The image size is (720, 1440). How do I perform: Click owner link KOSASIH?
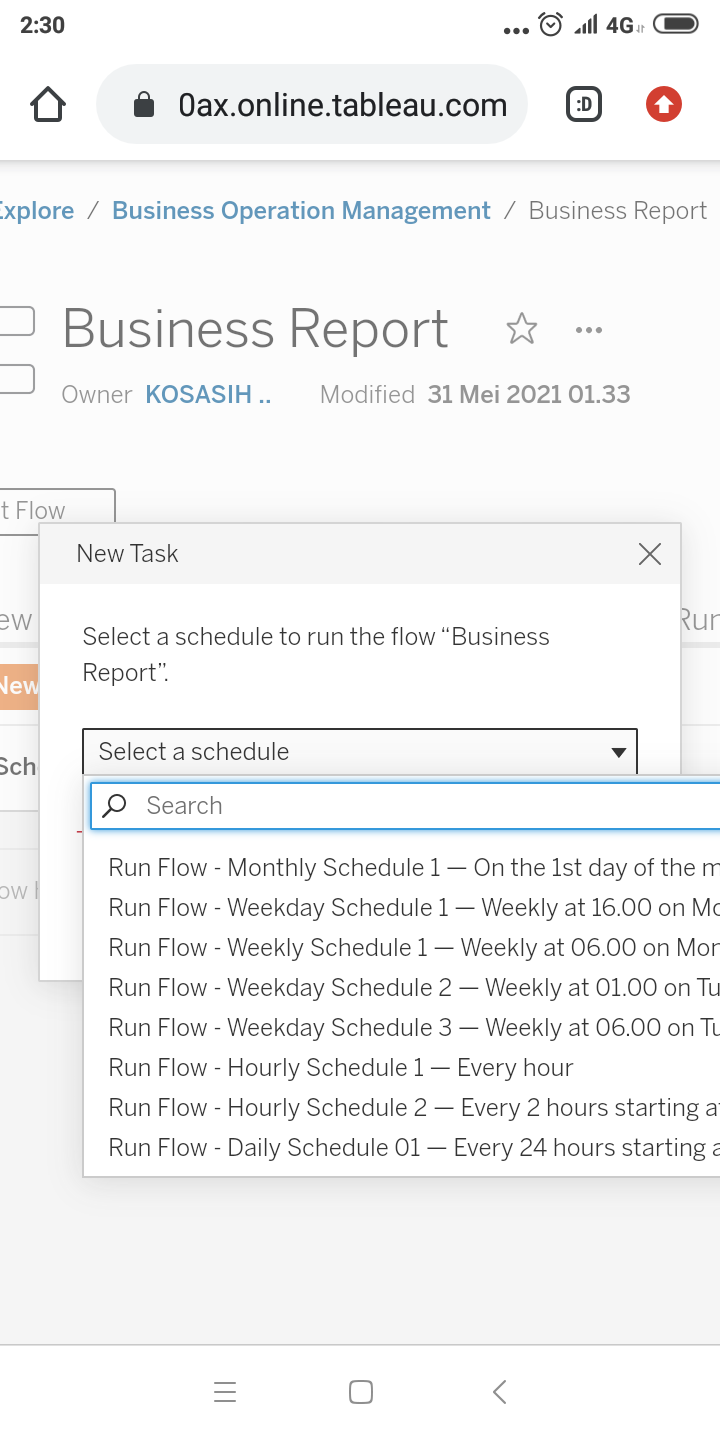(x=207, y=394)
